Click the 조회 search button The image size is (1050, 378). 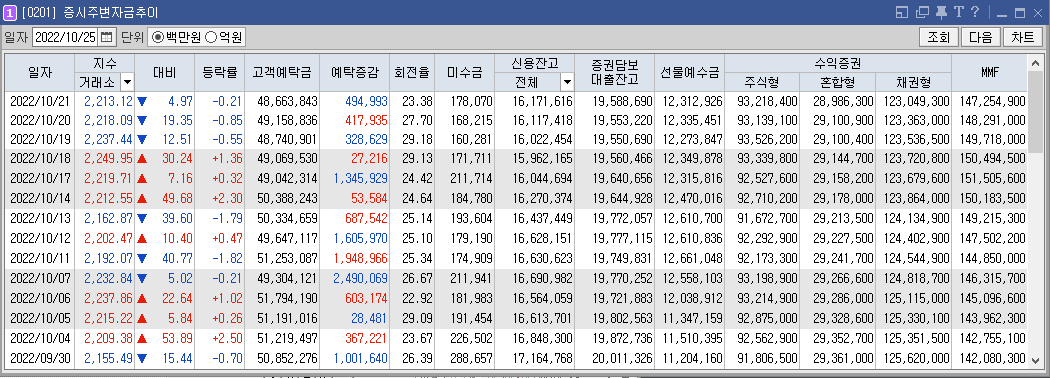pyautogui.click(x=939, y=38)
